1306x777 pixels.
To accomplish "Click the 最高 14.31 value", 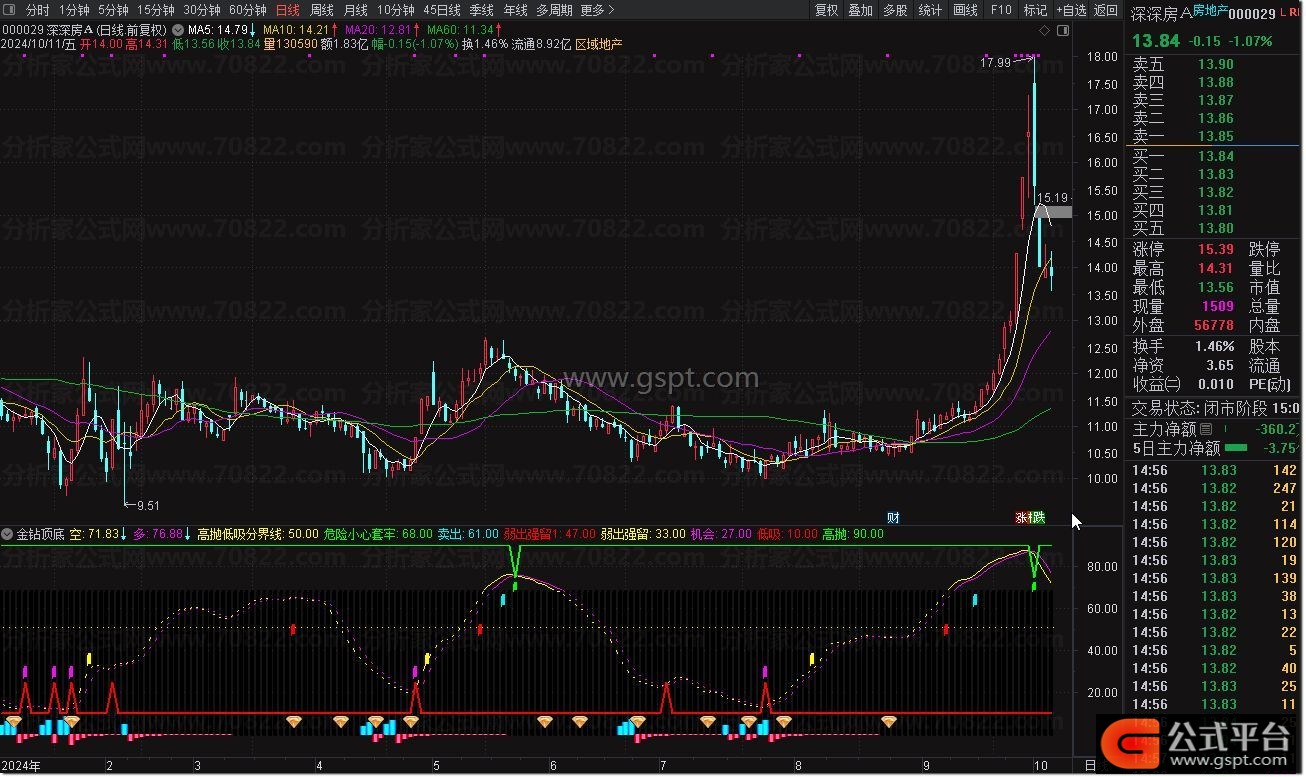I will click(1214, 268).
